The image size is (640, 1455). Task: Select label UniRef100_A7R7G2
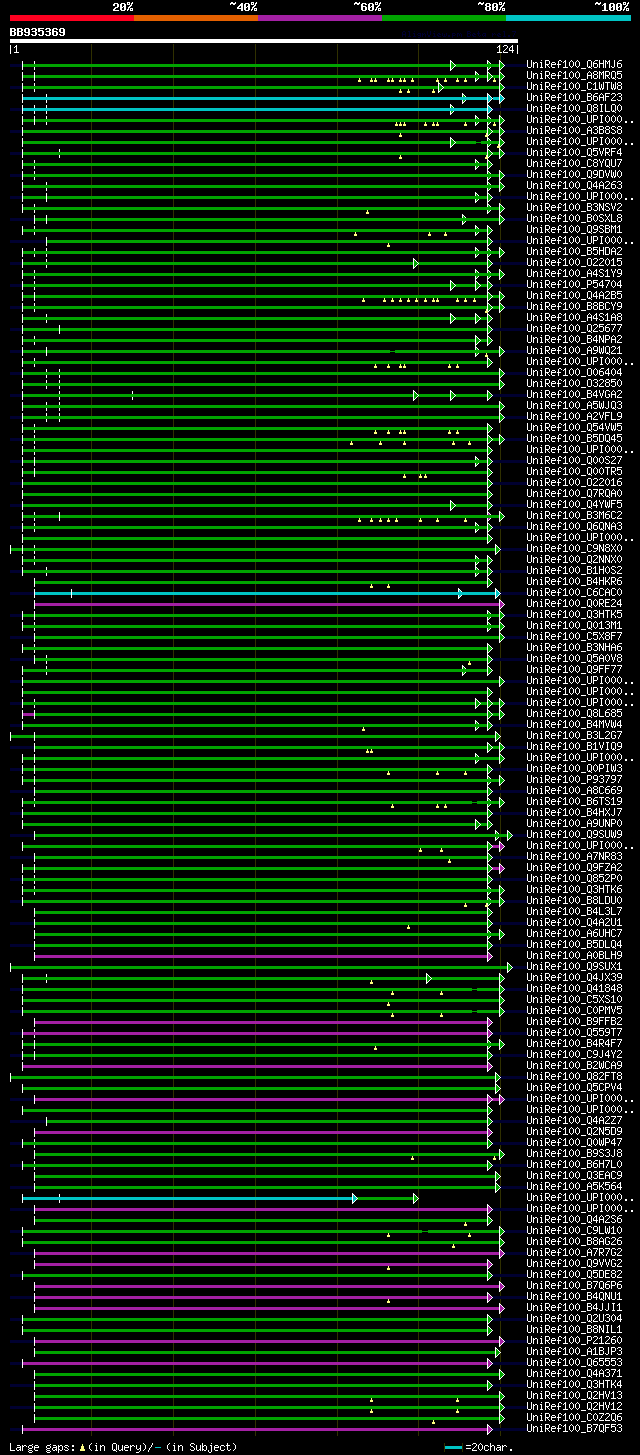pos(574,1252)
